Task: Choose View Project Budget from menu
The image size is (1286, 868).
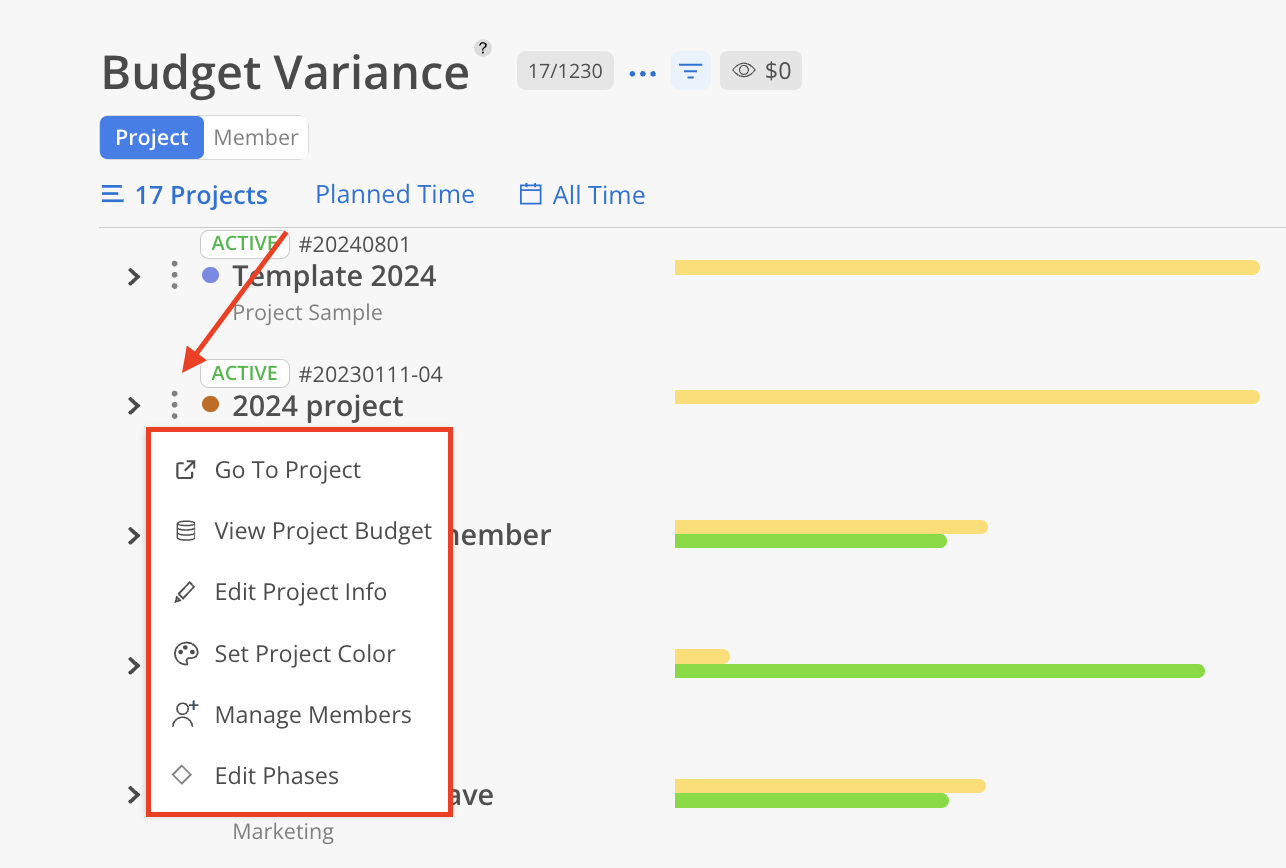Action: click(x=322, y=531)
